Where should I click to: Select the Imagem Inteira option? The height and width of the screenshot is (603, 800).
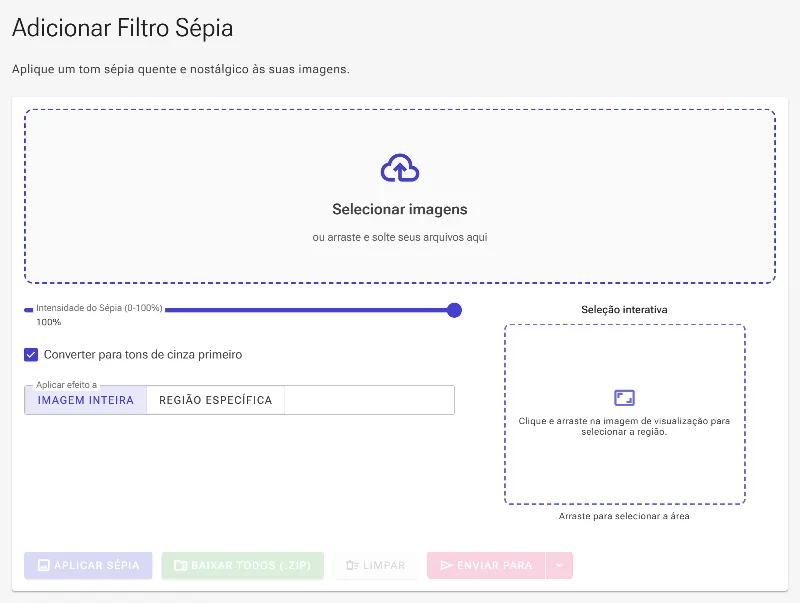pos(86,400)
